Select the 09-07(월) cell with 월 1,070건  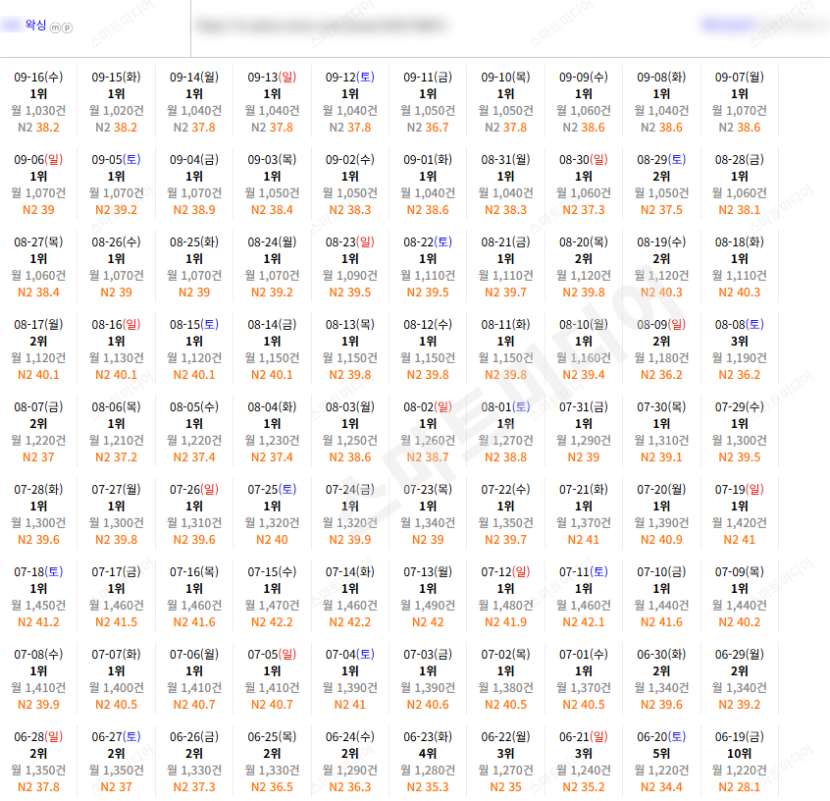click(x=739, y=102)
